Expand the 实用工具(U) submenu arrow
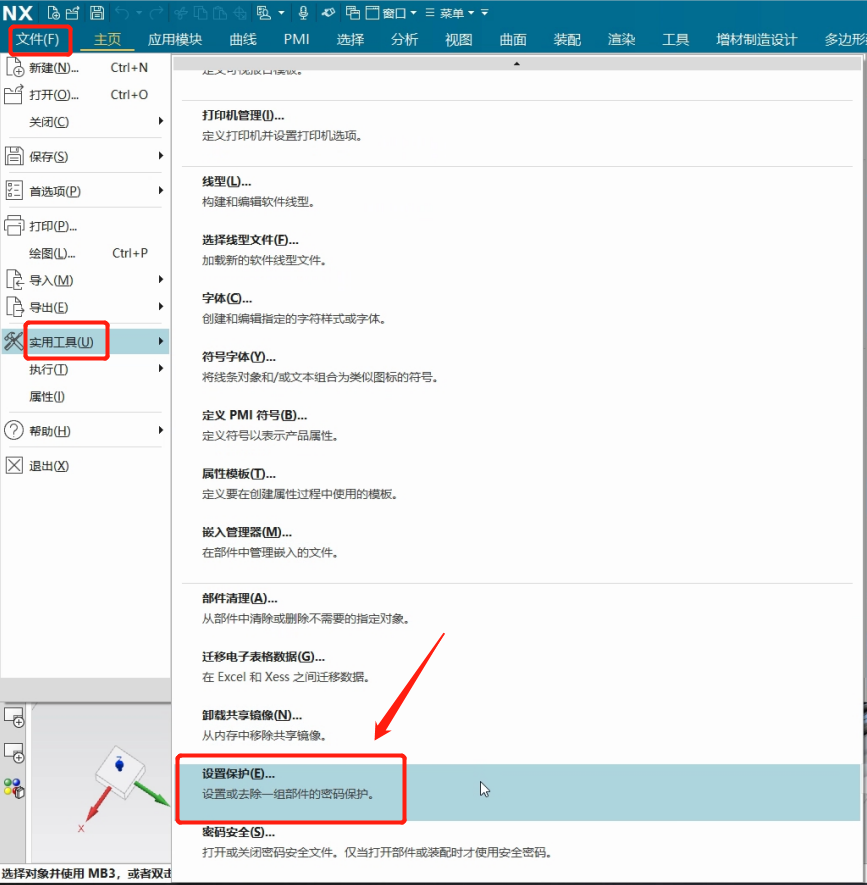The width and height of the screenshot is (867, 885). pyautogui.click(x=160, y=340)
